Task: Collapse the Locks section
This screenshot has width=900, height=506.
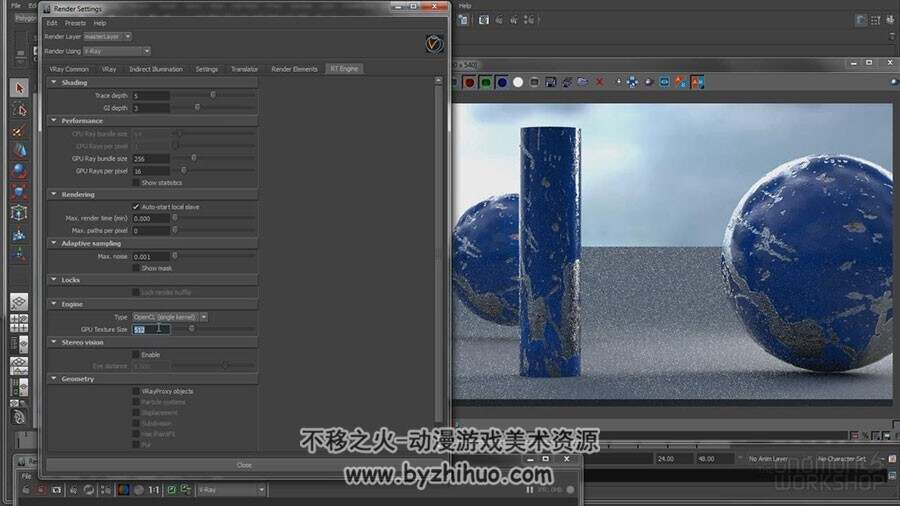Action: 54,279
